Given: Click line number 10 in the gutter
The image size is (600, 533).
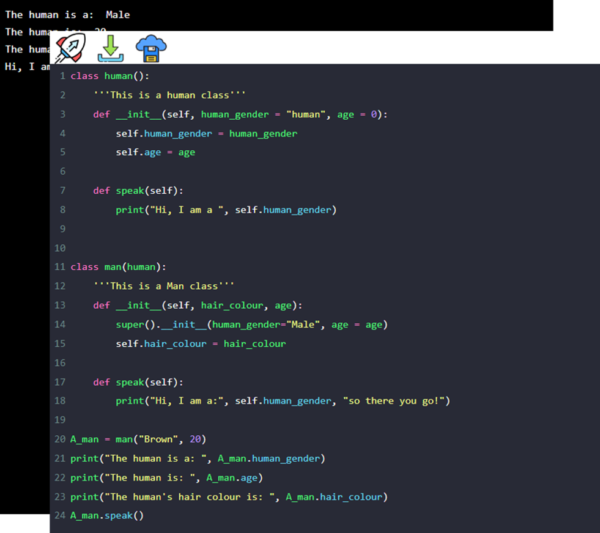Looking at the screenshot, I should click(x=60, y=248).
